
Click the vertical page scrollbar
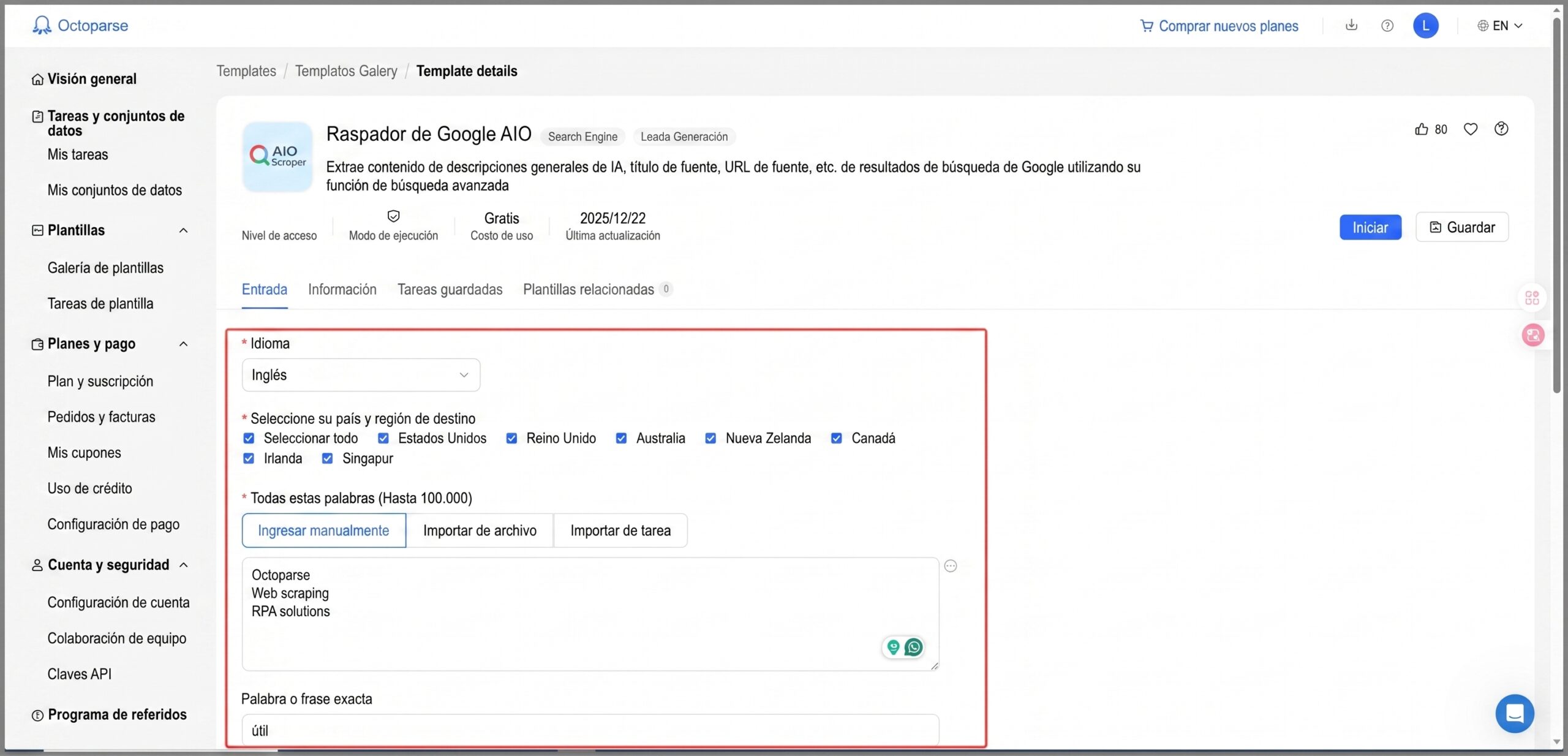(1557, 205)
